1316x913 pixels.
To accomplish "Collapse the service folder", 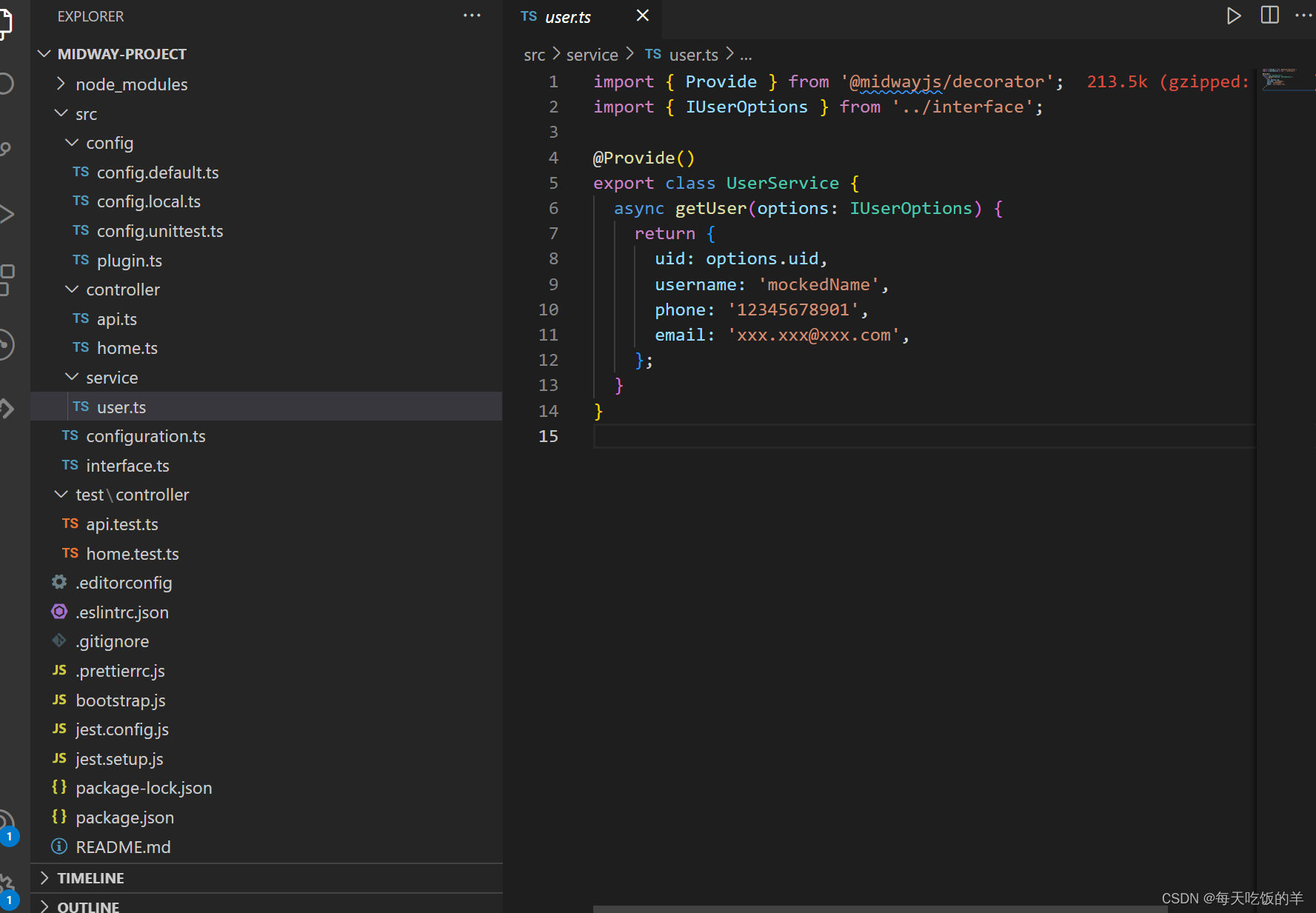I will (71, 377).
